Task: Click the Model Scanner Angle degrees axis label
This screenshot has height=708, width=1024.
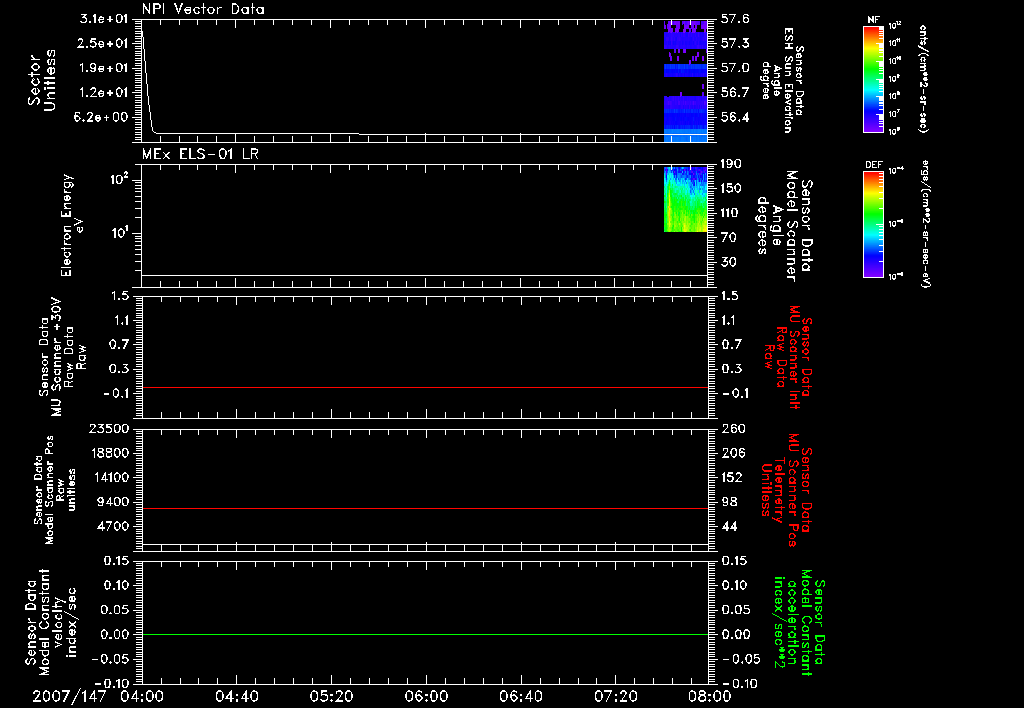Action: pos(786,226)
